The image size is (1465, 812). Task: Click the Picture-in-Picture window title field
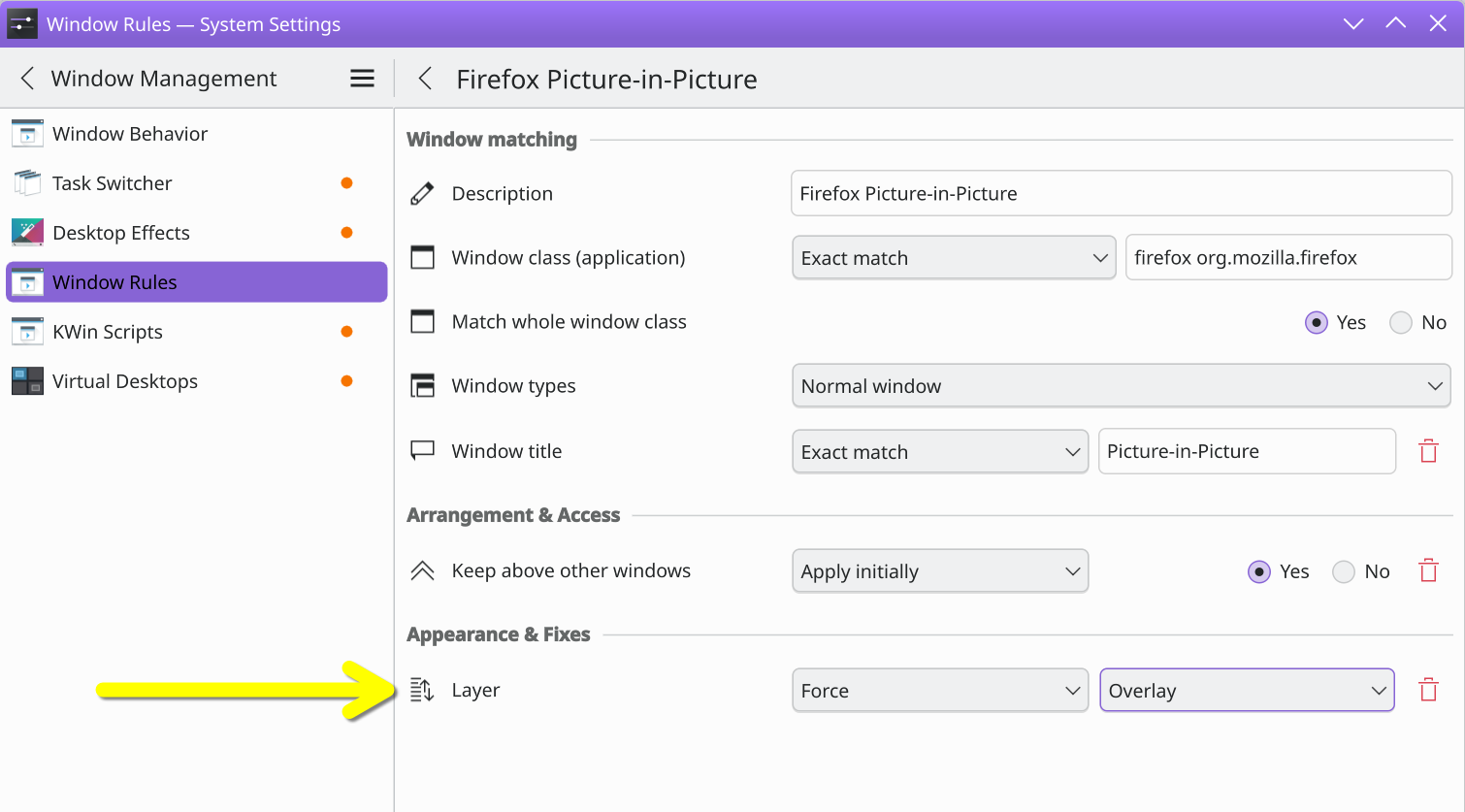tap(1247, 451)
